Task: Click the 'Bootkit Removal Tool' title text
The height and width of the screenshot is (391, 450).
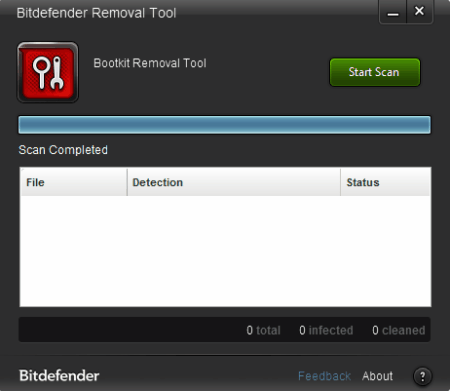Action: [150, 63]
